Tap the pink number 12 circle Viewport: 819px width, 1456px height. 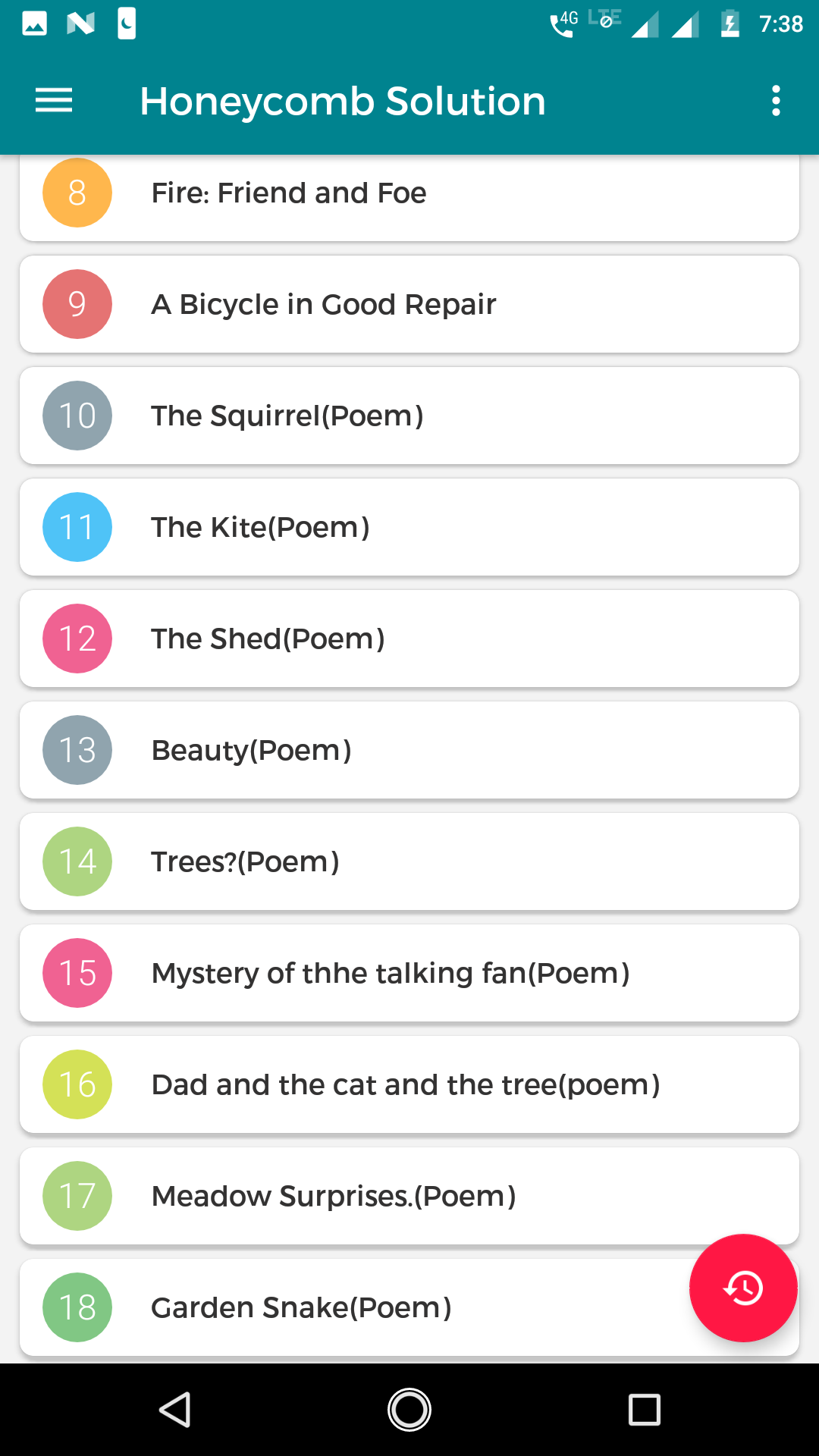pos(77,639)
